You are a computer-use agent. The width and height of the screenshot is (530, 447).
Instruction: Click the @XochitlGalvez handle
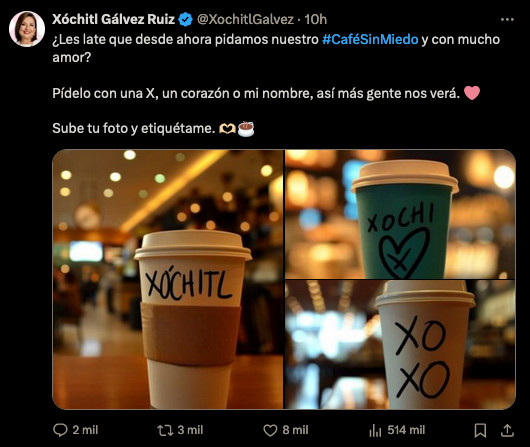[x=245, y=19]
